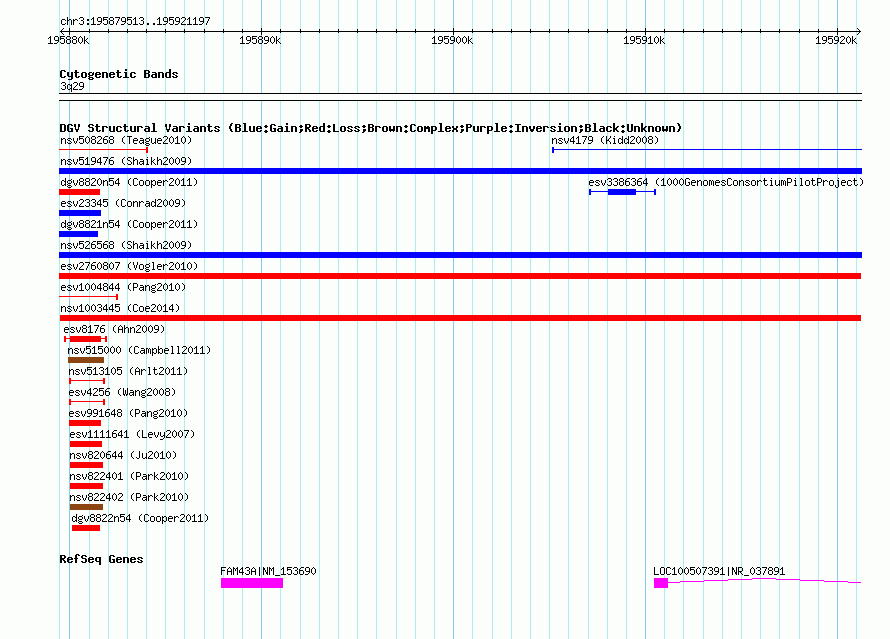Click the blue nsv526568 gain bar
The width and height of the screenshot is (890, 639).
click(460, 255)
